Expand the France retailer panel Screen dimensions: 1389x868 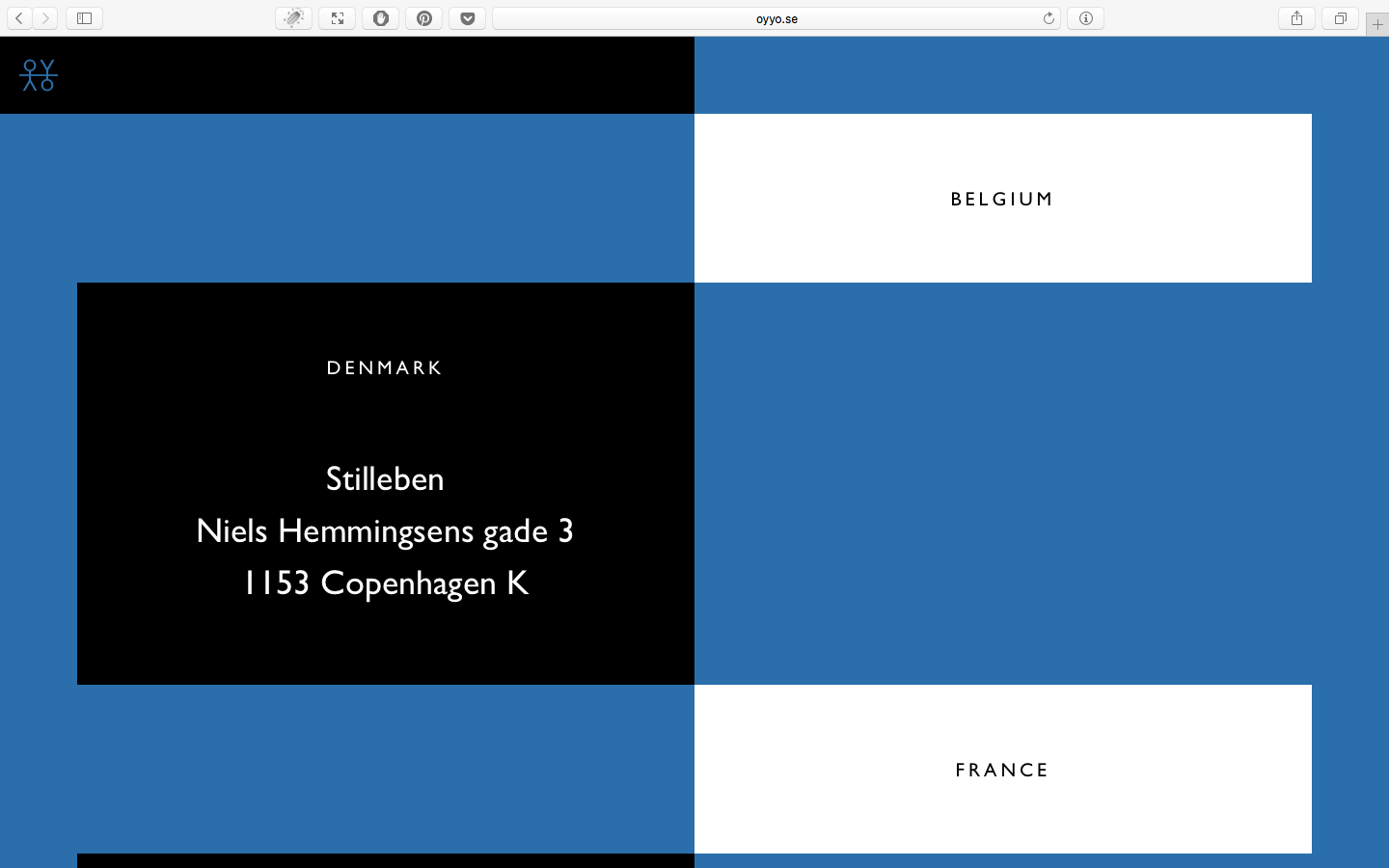(1002, 770)
